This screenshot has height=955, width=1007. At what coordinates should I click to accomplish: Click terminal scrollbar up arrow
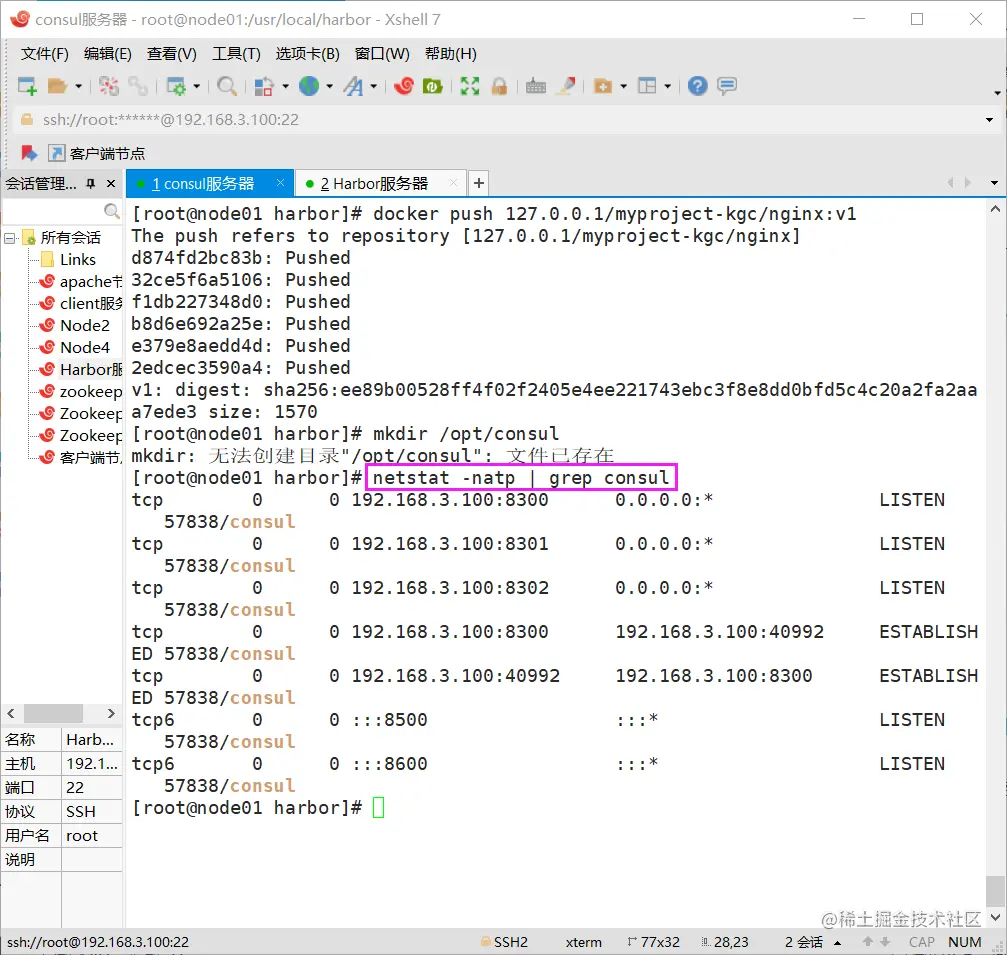pyautogui.click(x=995, y=209)
